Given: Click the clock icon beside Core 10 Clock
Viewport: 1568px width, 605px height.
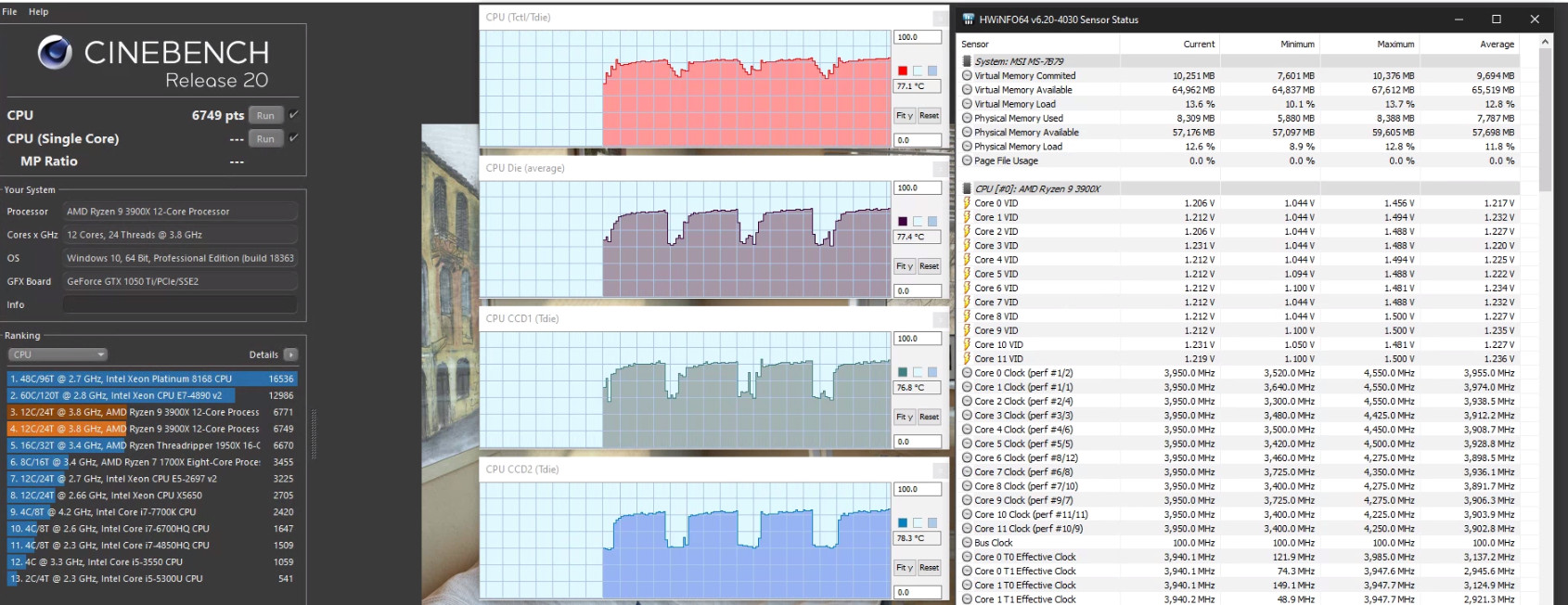Looking at the screenshot, I should pos(967,514).
